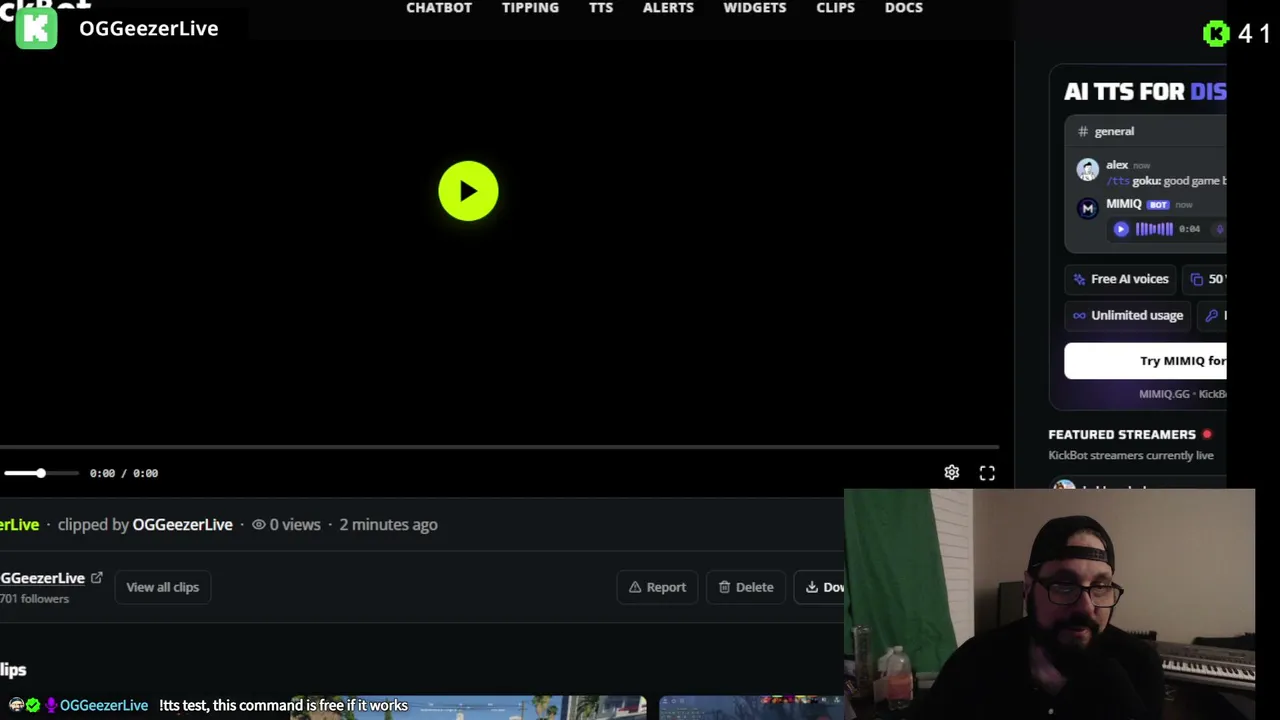
Task: Click the FEATURED STREAMERS heading
Action: coord(1122,434)
